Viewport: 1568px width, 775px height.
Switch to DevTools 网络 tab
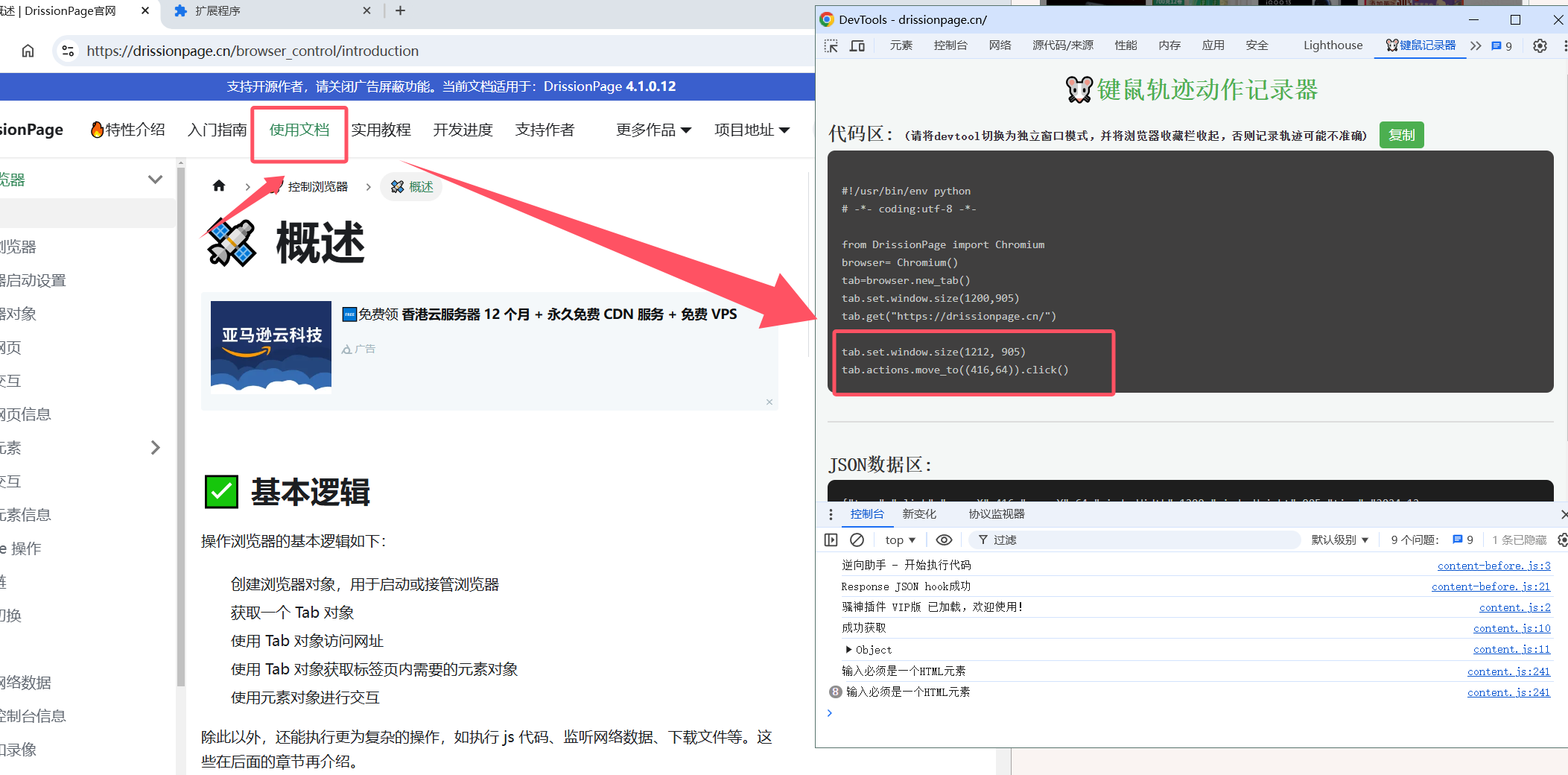(1000, 45)
